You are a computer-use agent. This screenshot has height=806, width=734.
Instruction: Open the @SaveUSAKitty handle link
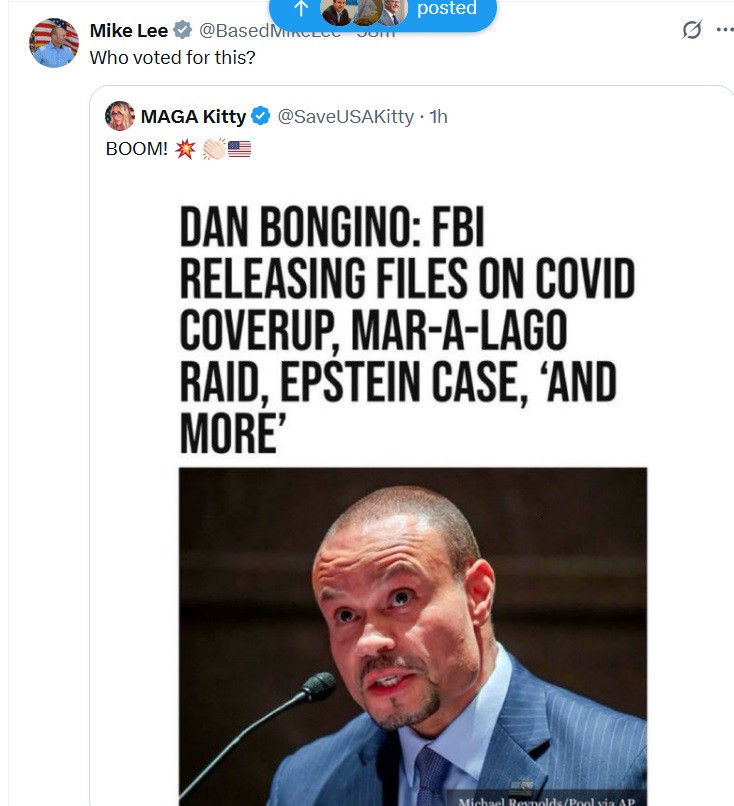click(x=345, y=117)
